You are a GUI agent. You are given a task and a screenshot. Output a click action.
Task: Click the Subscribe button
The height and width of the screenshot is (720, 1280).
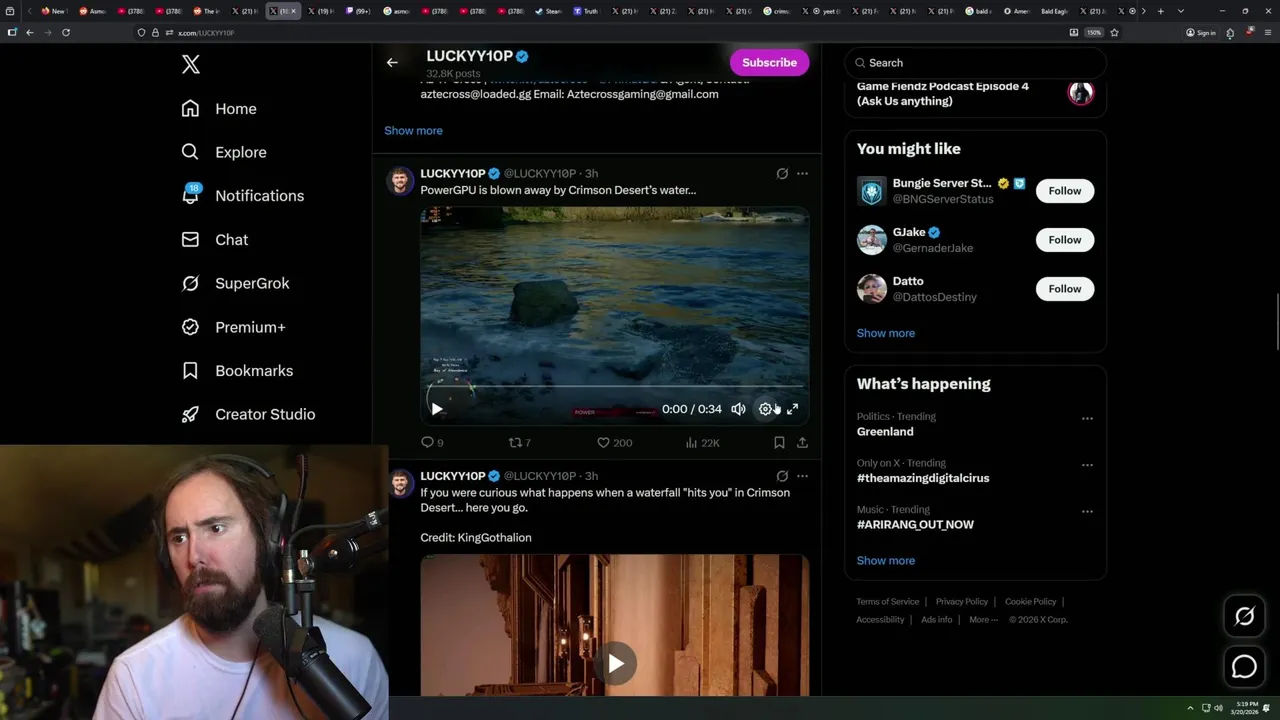769,62
